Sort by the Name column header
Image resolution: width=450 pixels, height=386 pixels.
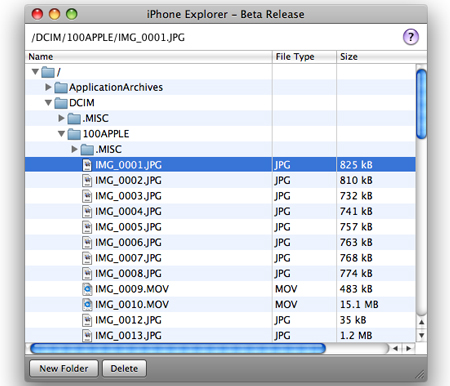click(x=149, y=57)
